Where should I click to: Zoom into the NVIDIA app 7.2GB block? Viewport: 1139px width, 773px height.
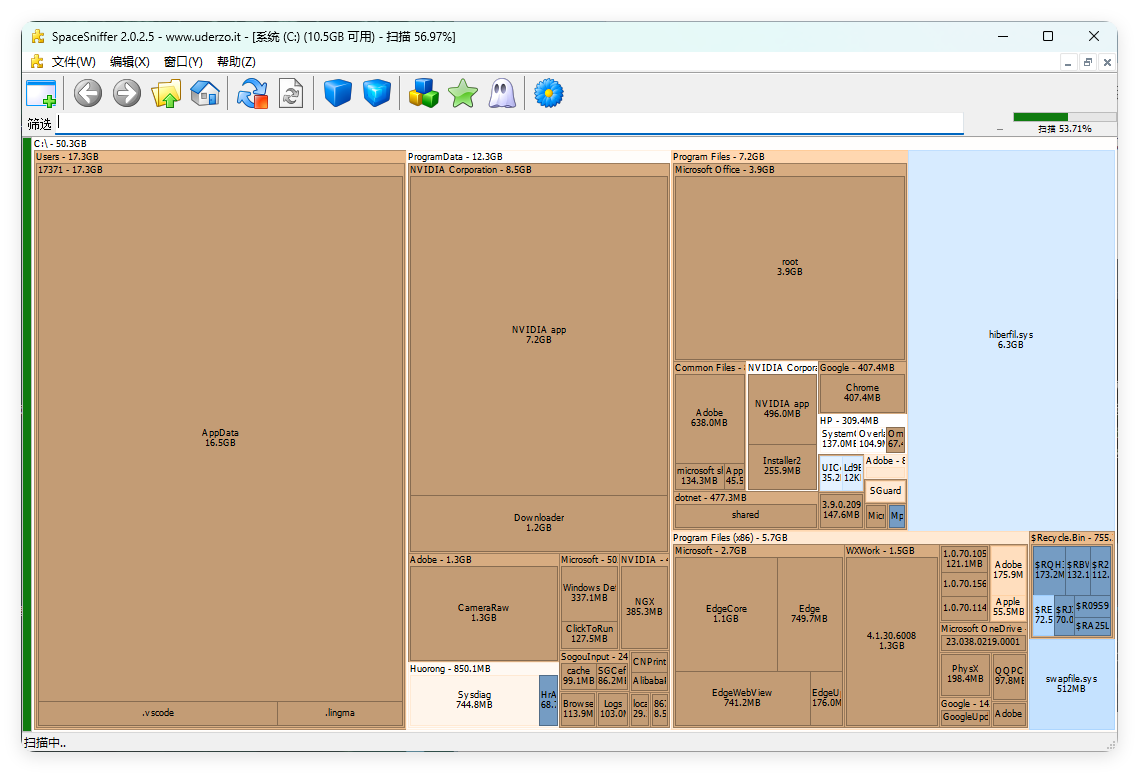(539, 333)
